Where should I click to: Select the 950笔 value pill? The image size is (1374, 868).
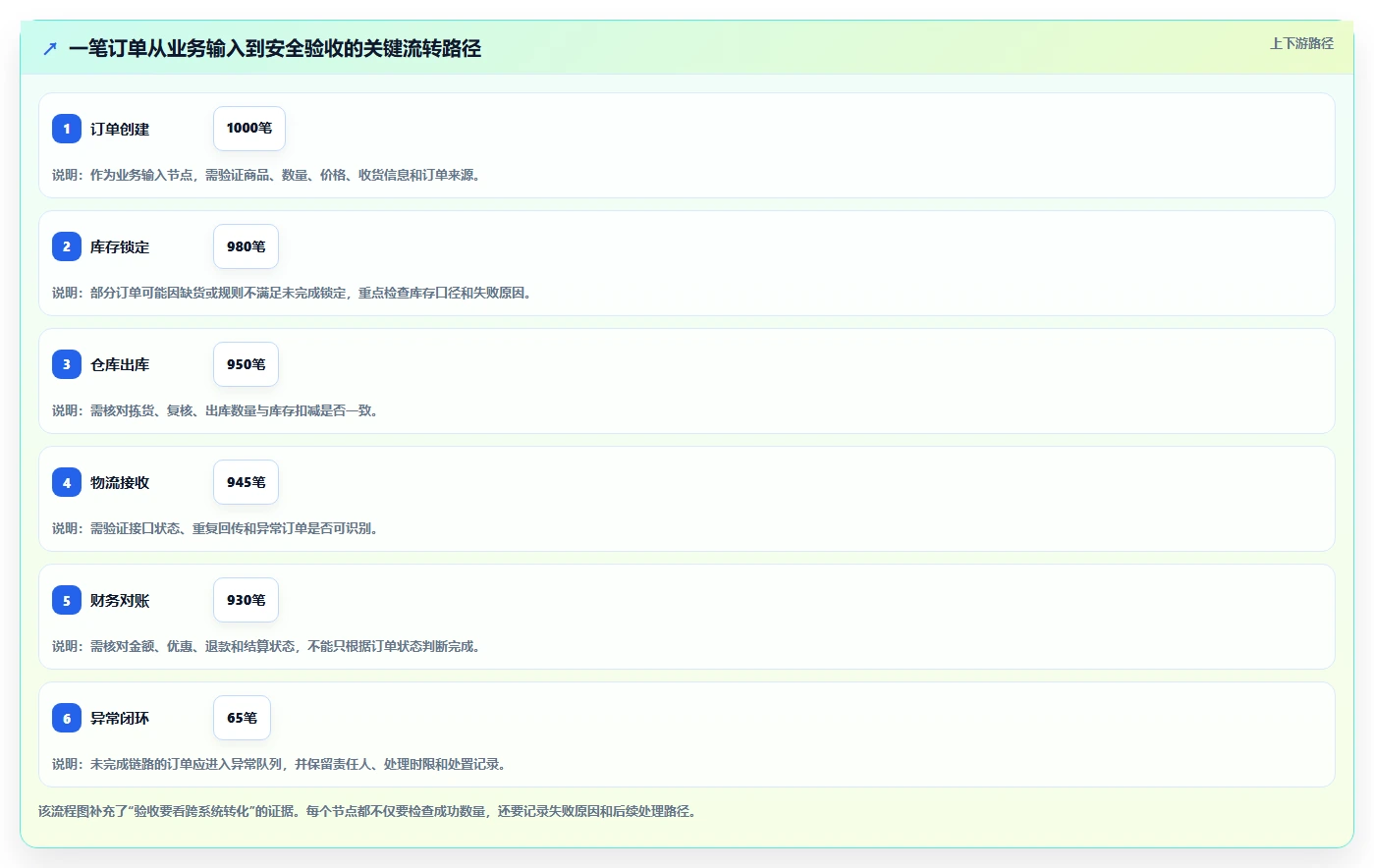pyautogui.click(x=246, y=364)
